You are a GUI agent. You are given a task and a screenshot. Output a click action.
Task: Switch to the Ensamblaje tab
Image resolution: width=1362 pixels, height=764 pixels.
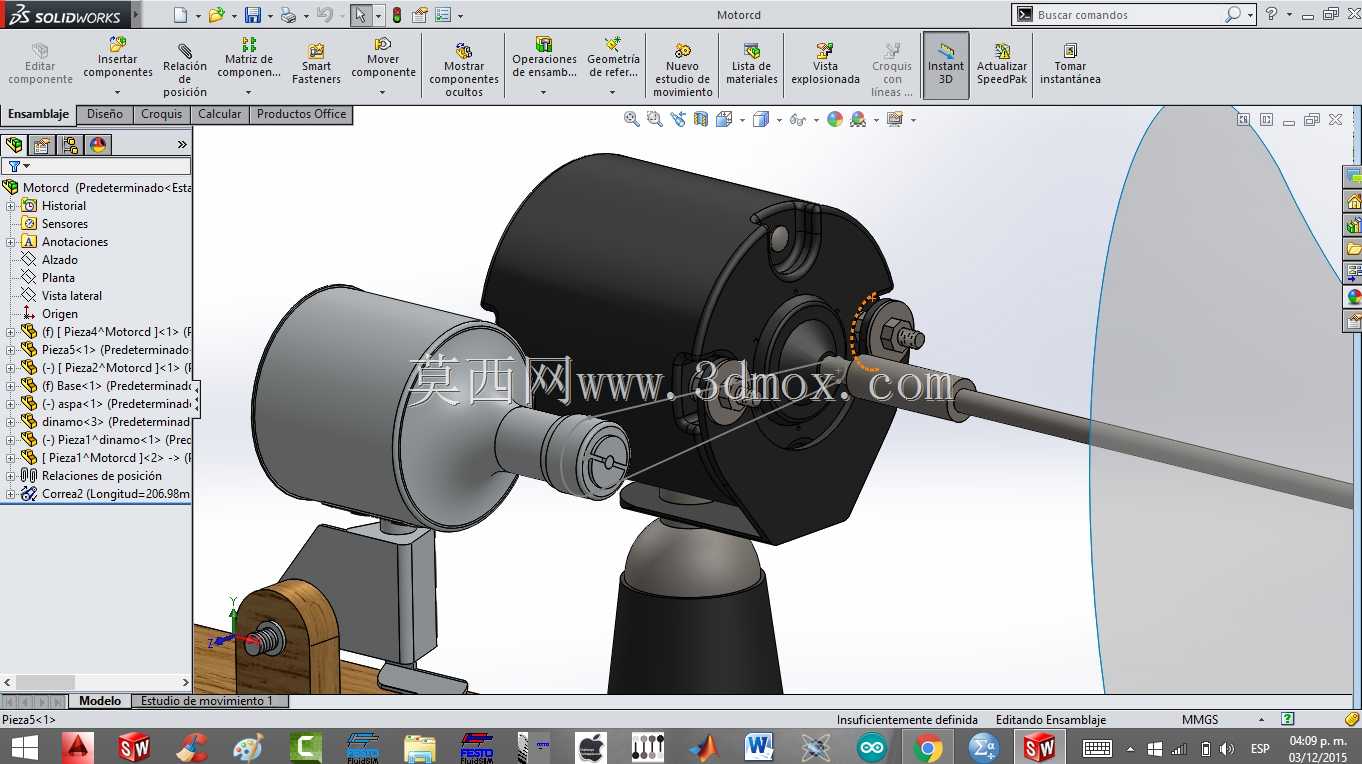click(39, 115)
